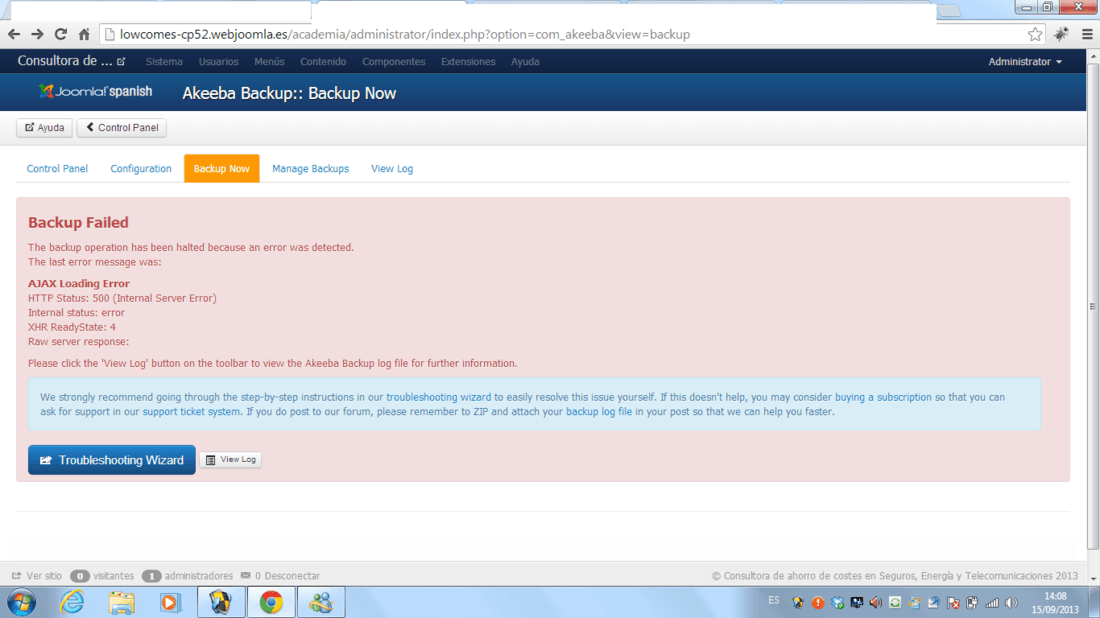1100x618 pixels.
Task: Go forward with the browser forward arrow
Action: 37,34
